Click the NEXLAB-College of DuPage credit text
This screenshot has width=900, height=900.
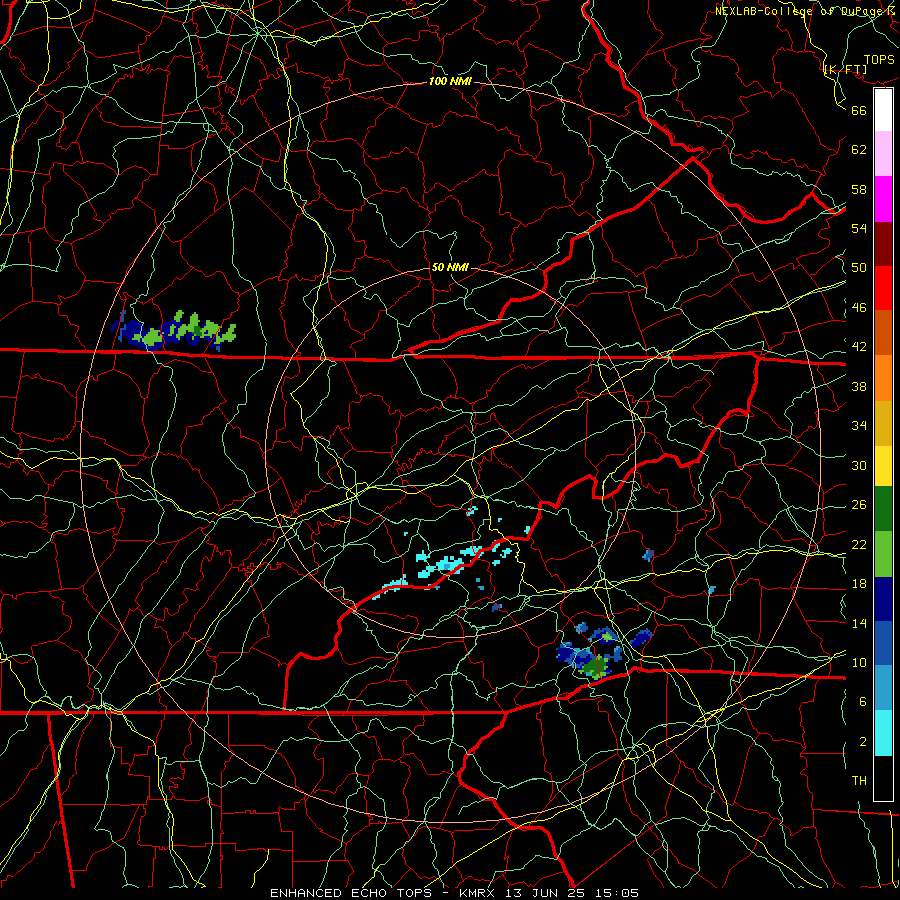(805, 11)
